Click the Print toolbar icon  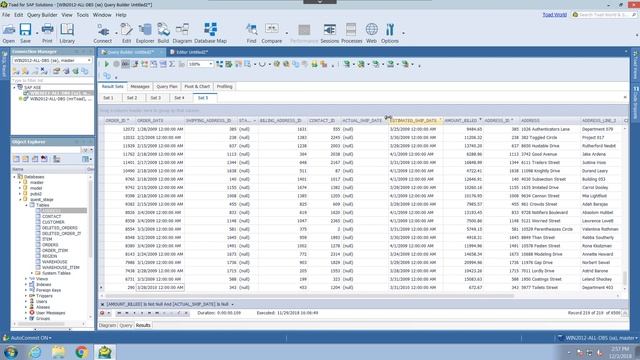47,33
